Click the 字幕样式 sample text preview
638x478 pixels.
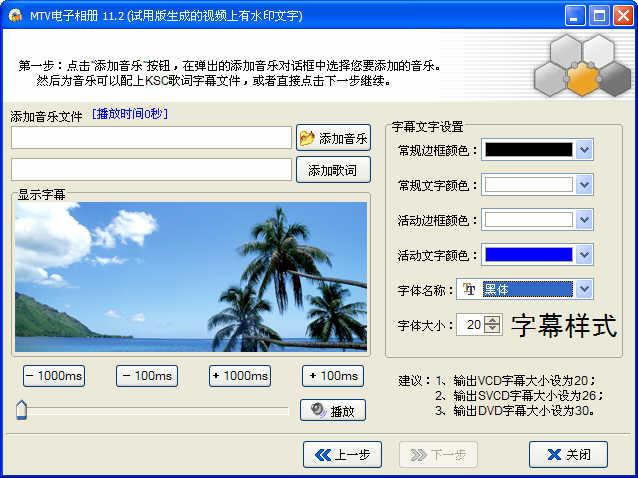pos(564,325)
